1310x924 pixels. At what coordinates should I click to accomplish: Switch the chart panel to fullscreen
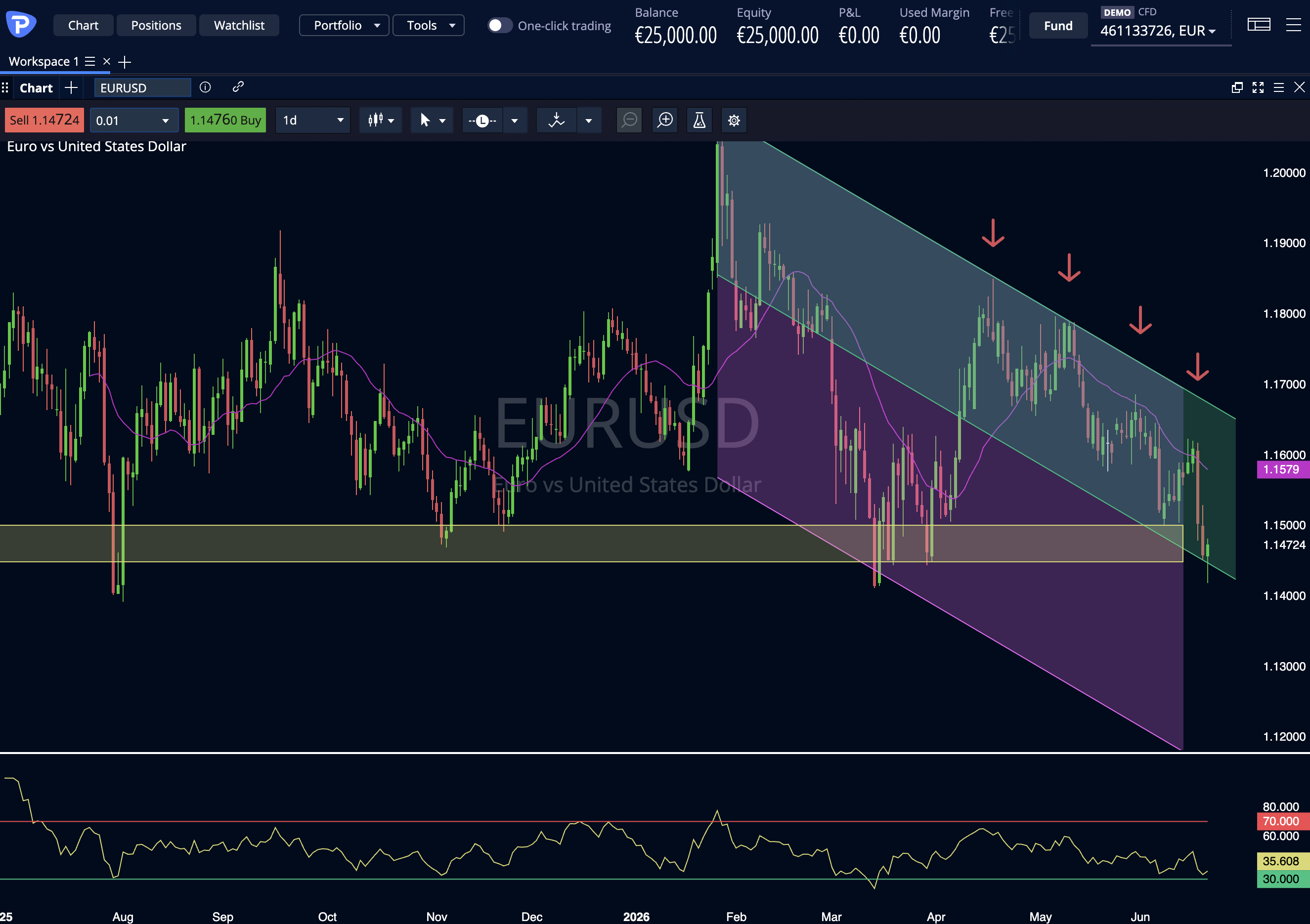tap(1258, 87)
